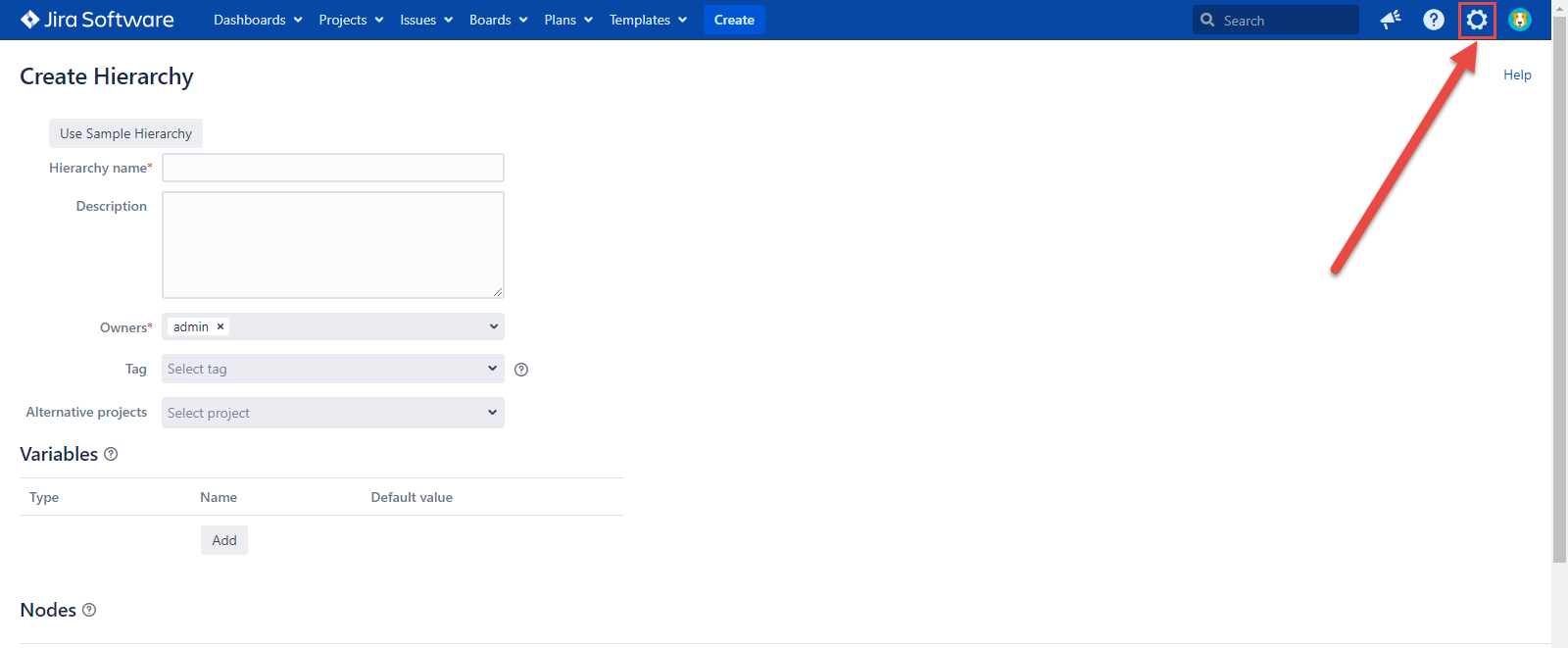Open the Boards menu
1568x648 pixels.
tap(498, 20)
